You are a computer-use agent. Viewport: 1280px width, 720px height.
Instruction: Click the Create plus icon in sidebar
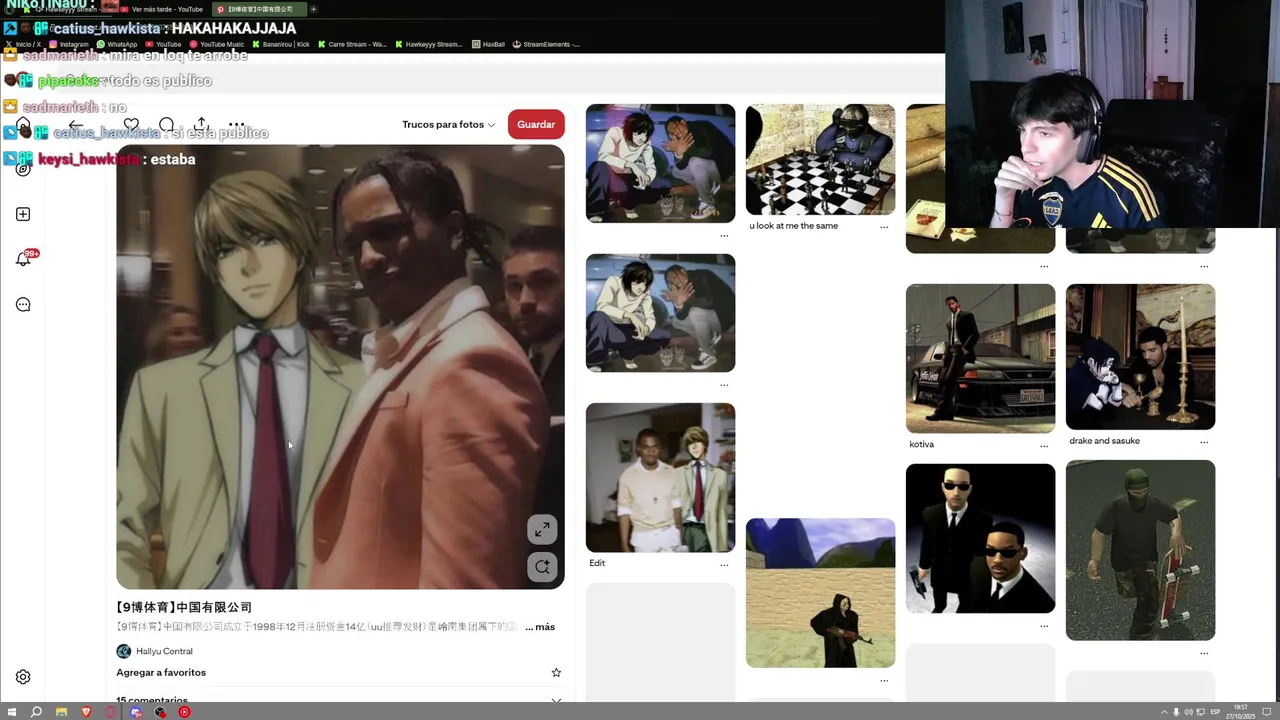[23, 214]
